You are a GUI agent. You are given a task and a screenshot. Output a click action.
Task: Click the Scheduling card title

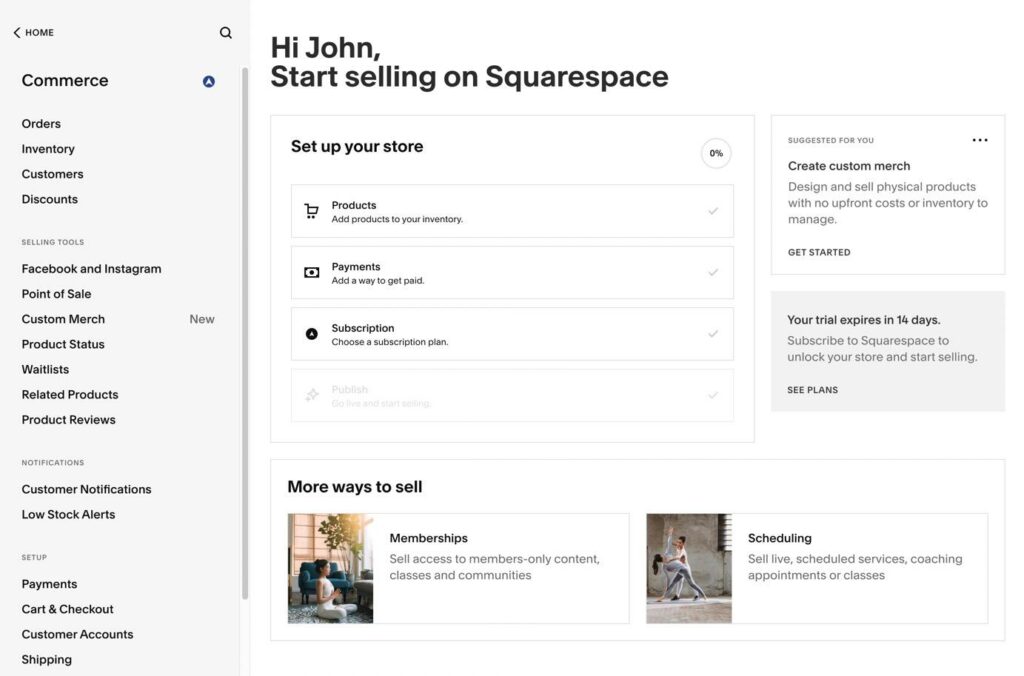click(x=780, y=538)
